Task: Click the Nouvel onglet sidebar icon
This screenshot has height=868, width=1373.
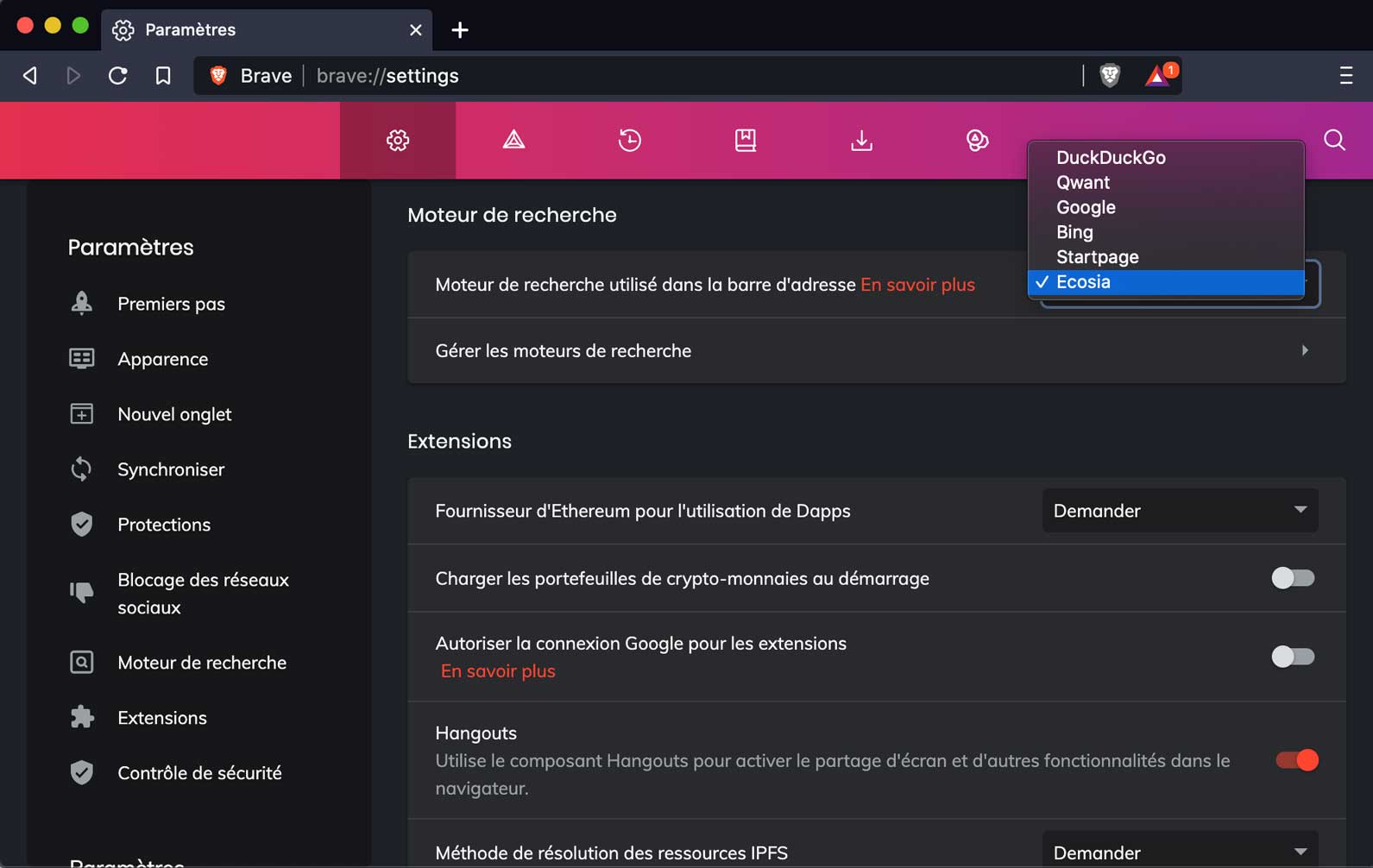Action: [81, 414]
